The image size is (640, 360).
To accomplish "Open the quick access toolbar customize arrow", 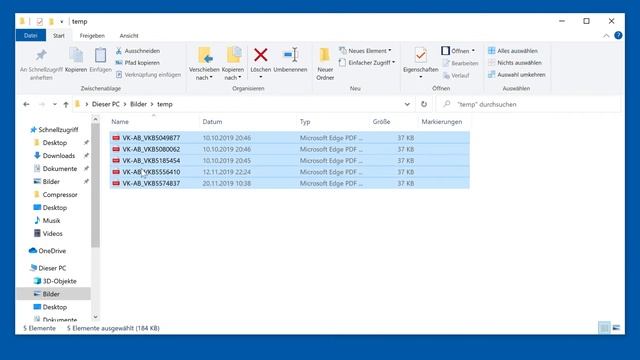I will [x=62, y=22].
